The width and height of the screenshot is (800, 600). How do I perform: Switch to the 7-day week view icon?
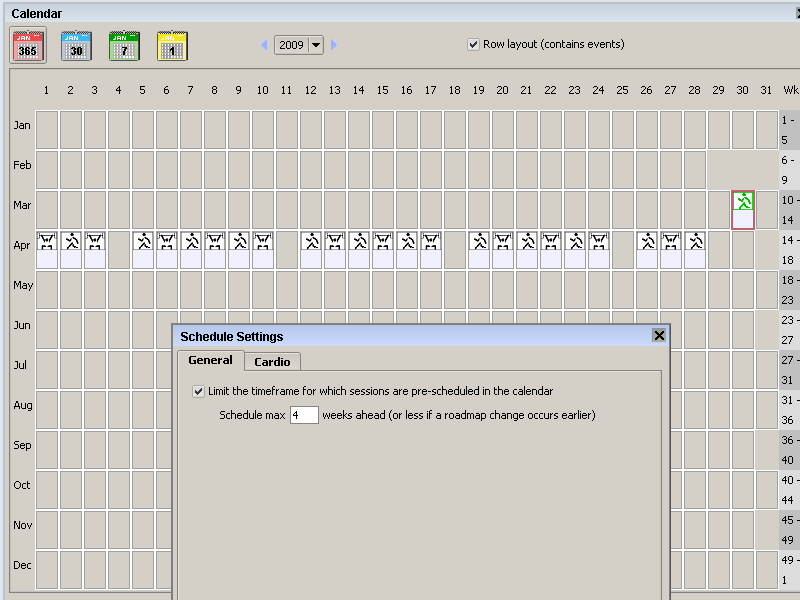coord(124,46)
